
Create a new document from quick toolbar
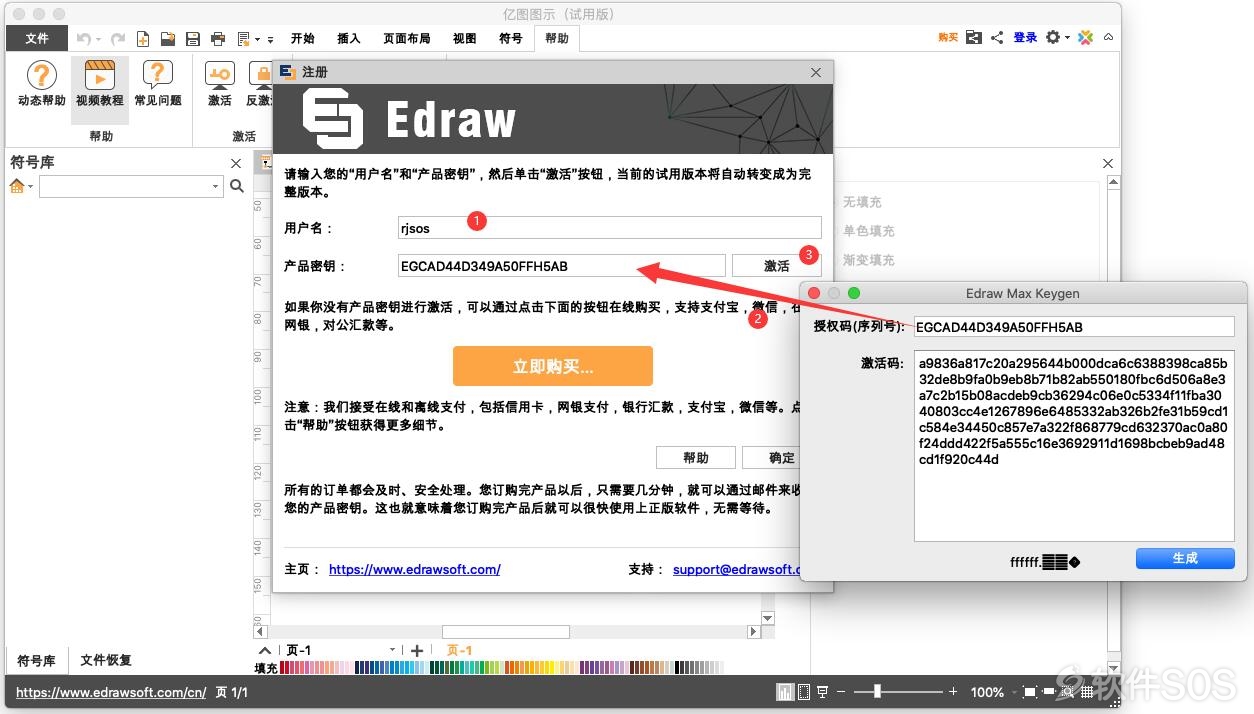click(143, 38)
